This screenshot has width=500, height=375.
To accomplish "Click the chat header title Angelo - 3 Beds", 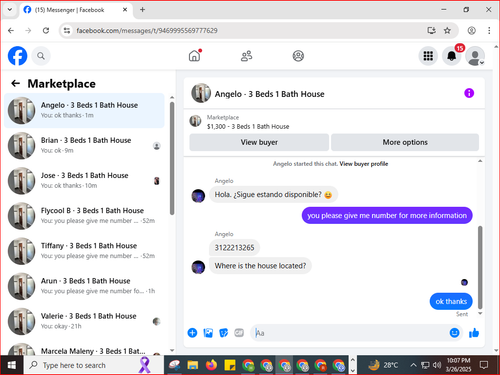I will coord(269,94).
